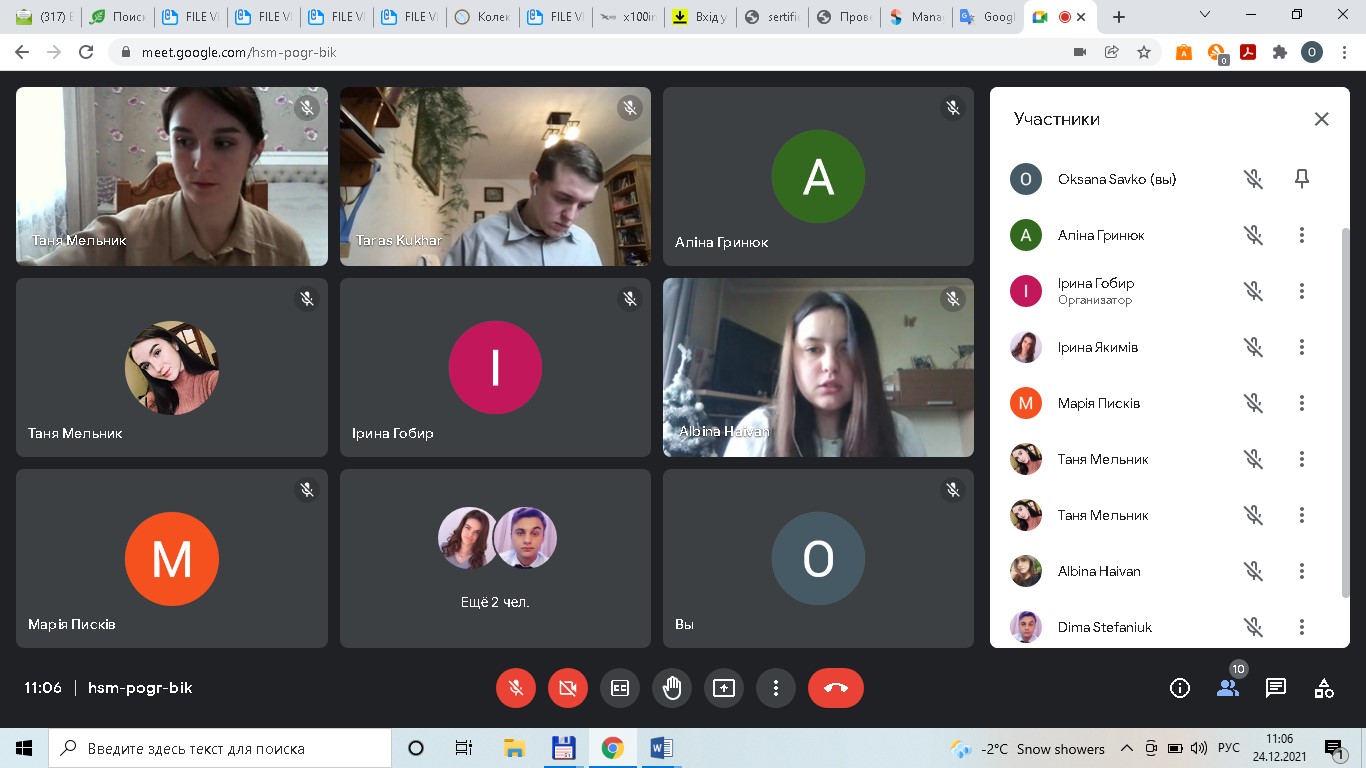The width and height of the screenshot is (1366, 768).
Task: Toggle the microphone mute button
Action: pos(515,688)
